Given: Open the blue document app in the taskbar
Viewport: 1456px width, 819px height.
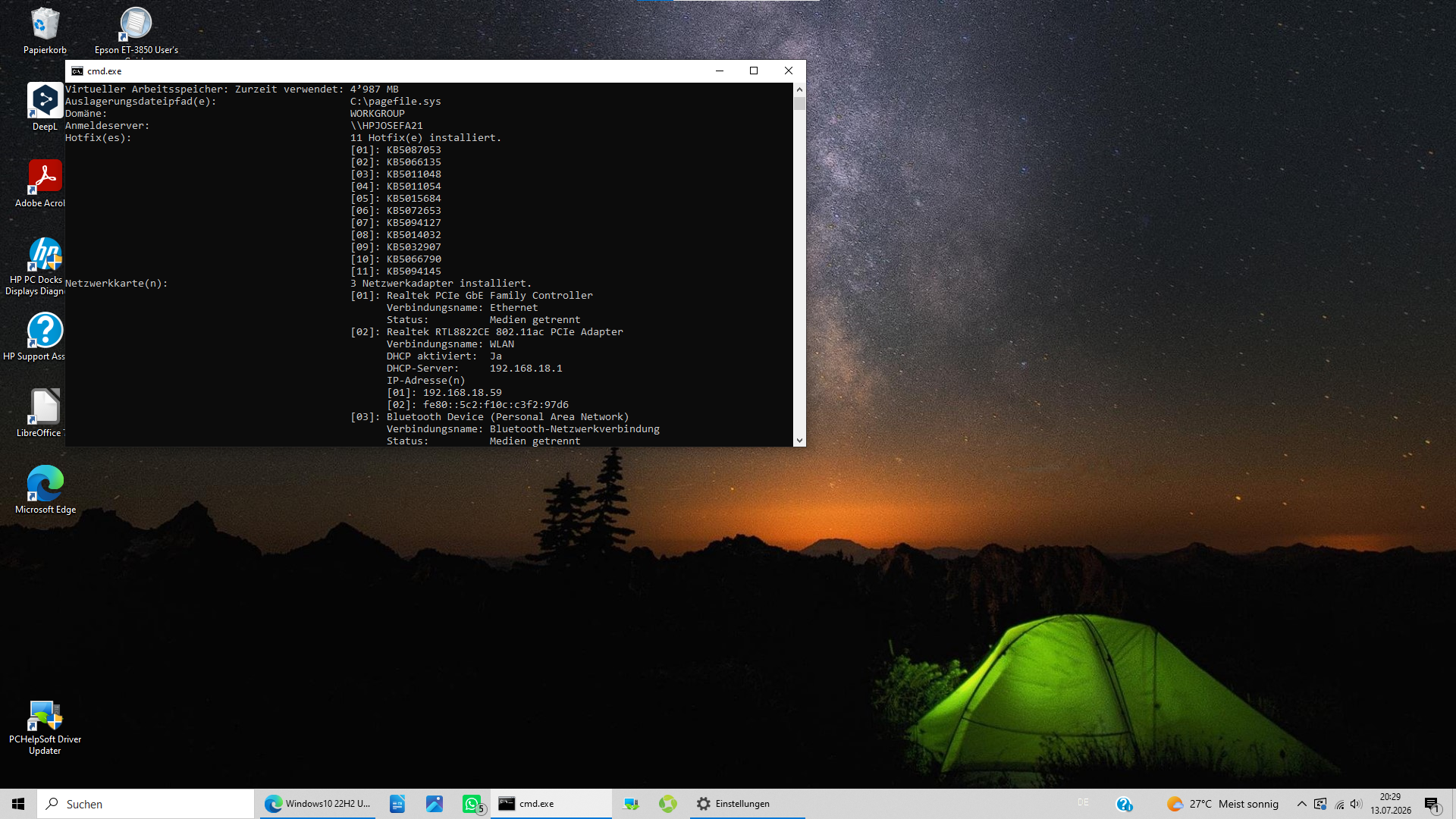Looking at the screenshot, I should point(397,804).
